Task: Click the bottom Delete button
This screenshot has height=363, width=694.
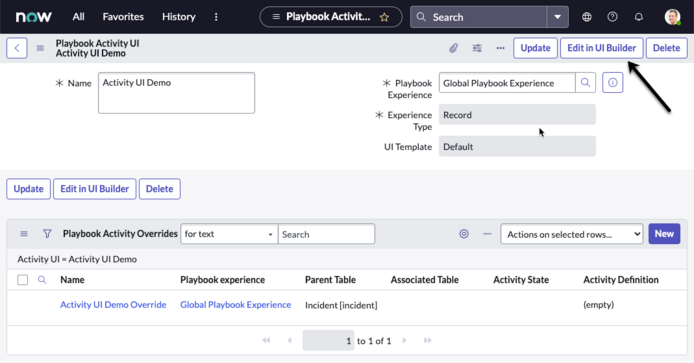Action: click(x=159, y=189)
